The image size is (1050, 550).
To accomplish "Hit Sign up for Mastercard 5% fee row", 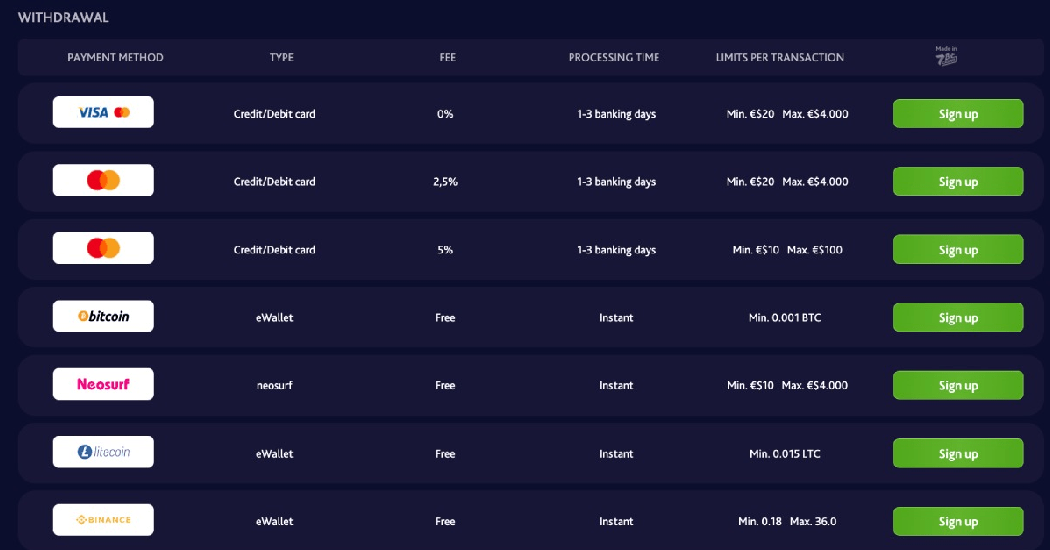I will coord(957,250).
